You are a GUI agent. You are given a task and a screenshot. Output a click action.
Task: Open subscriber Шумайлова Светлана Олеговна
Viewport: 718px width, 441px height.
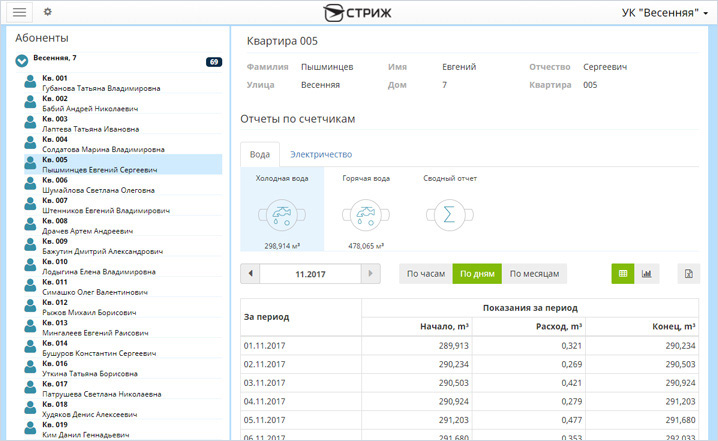pos(98,190)
